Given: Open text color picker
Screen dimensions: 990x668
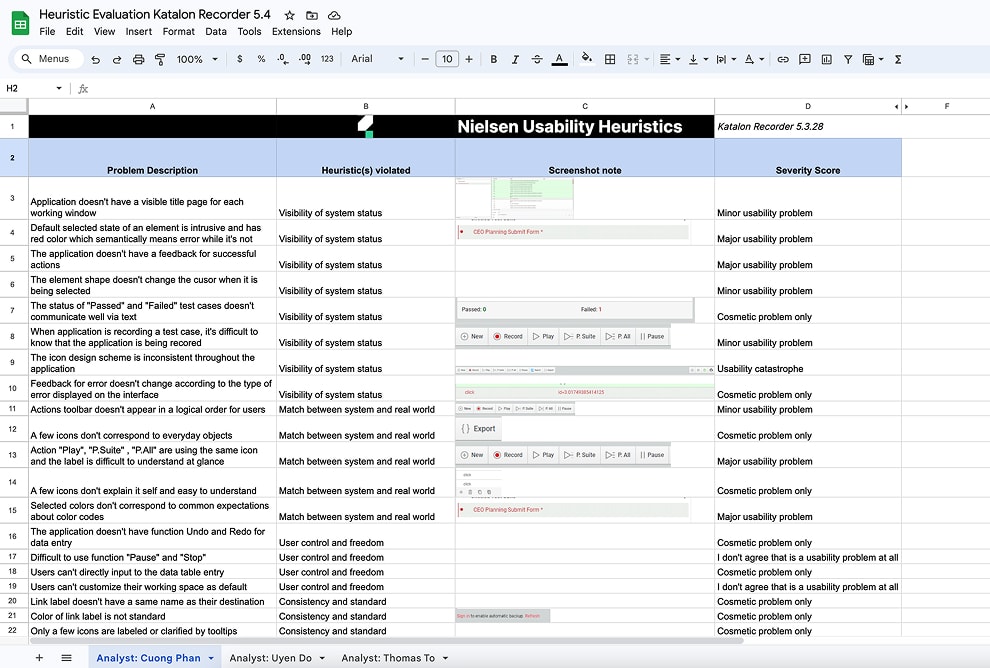Looking at the screenshot, I should [559, 59].
